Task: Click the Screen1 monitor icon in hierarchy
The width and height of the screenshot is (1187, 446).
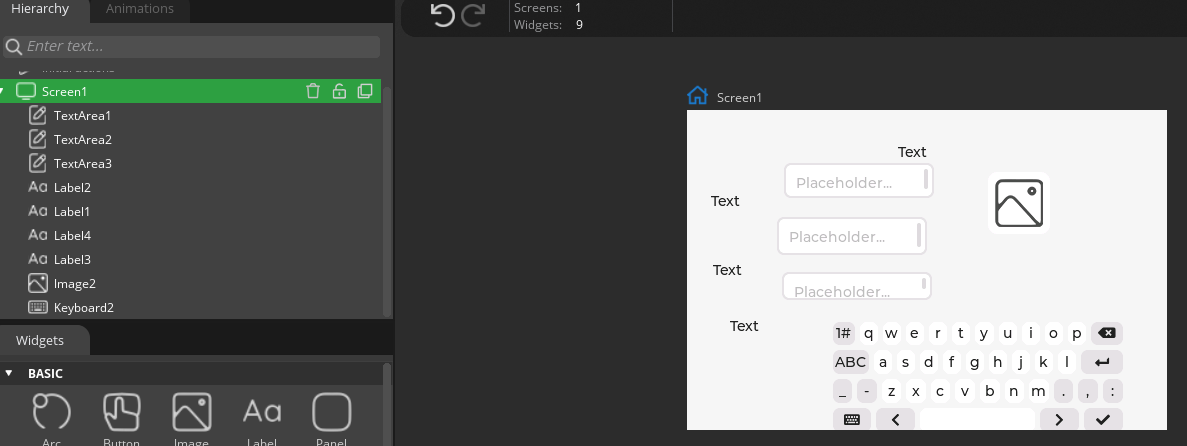Action: (x=26, y=92)
